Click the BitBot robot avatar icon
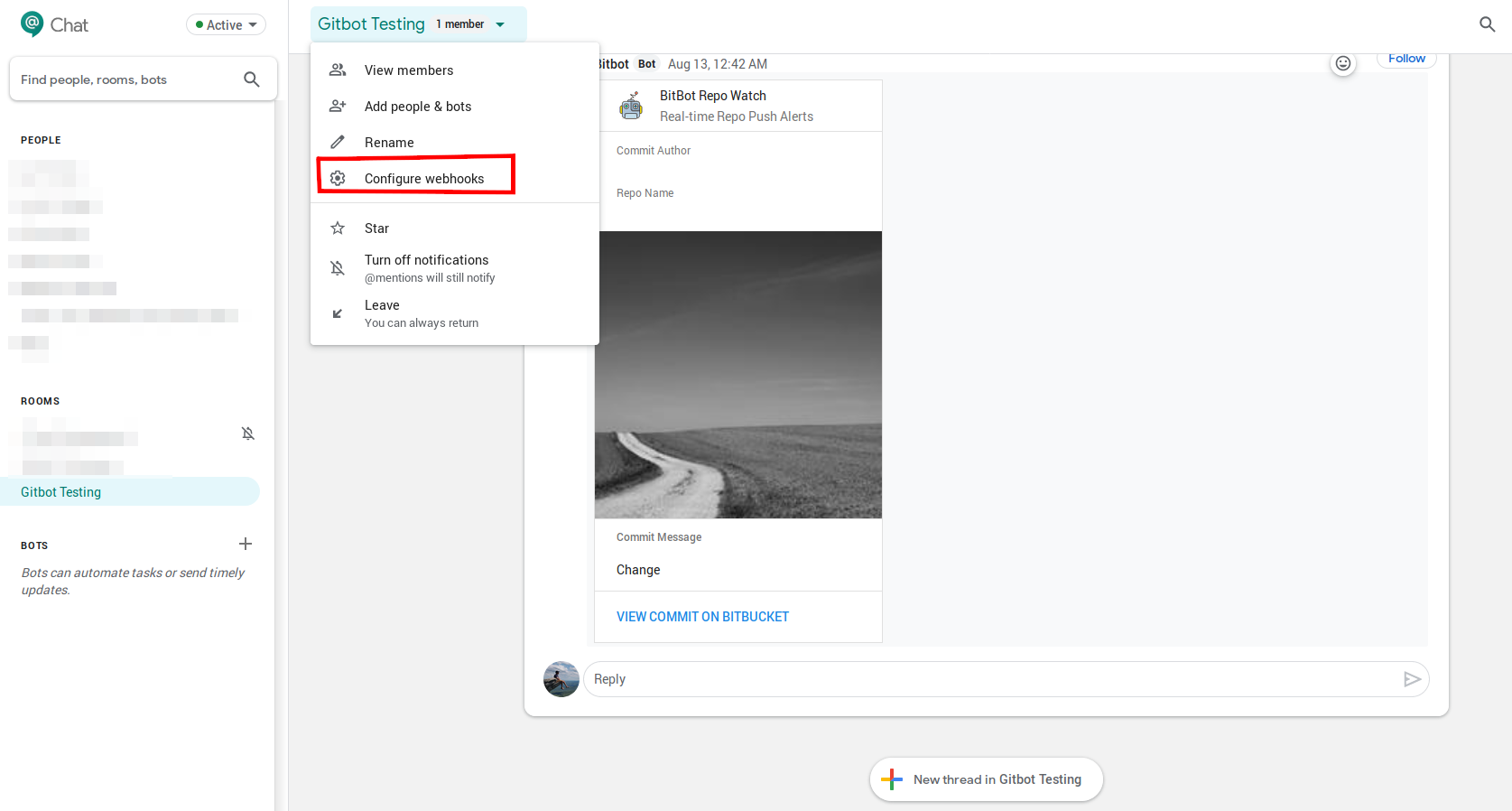Image resolution: width=1512 pixels, height=811 pixels. (631, 106)
